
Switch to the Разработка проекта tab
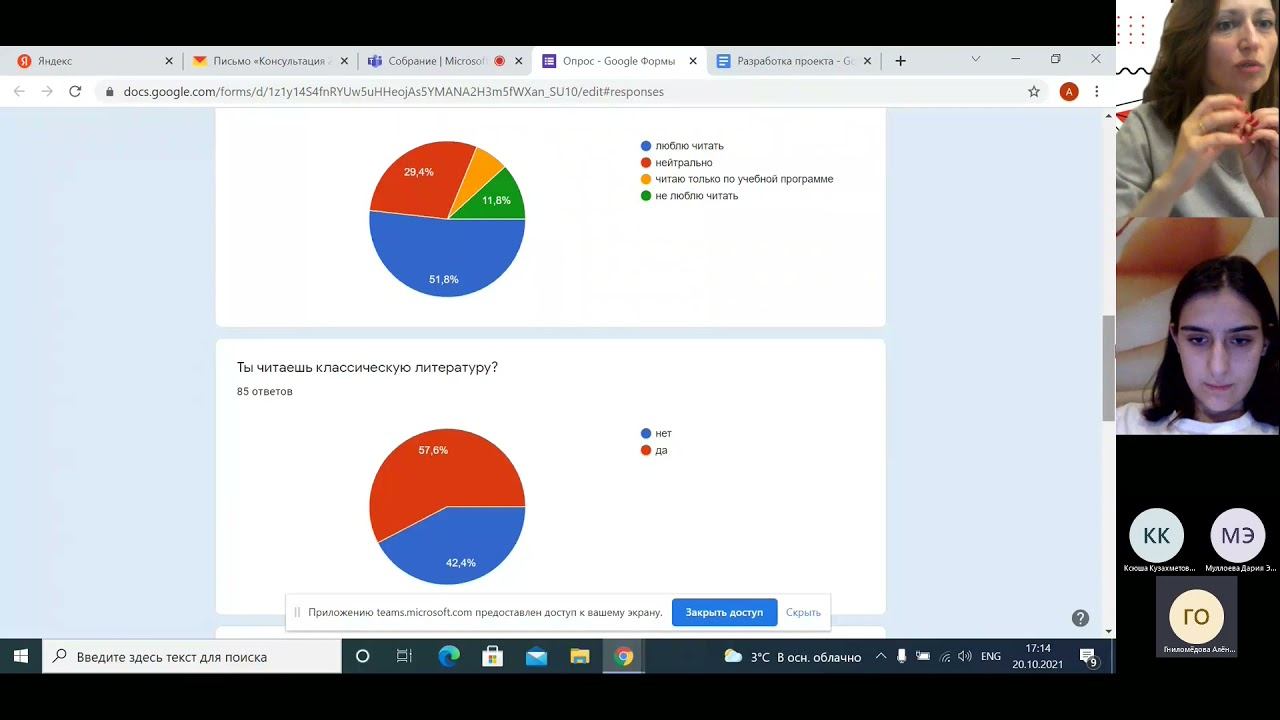(x=794, y=61)
